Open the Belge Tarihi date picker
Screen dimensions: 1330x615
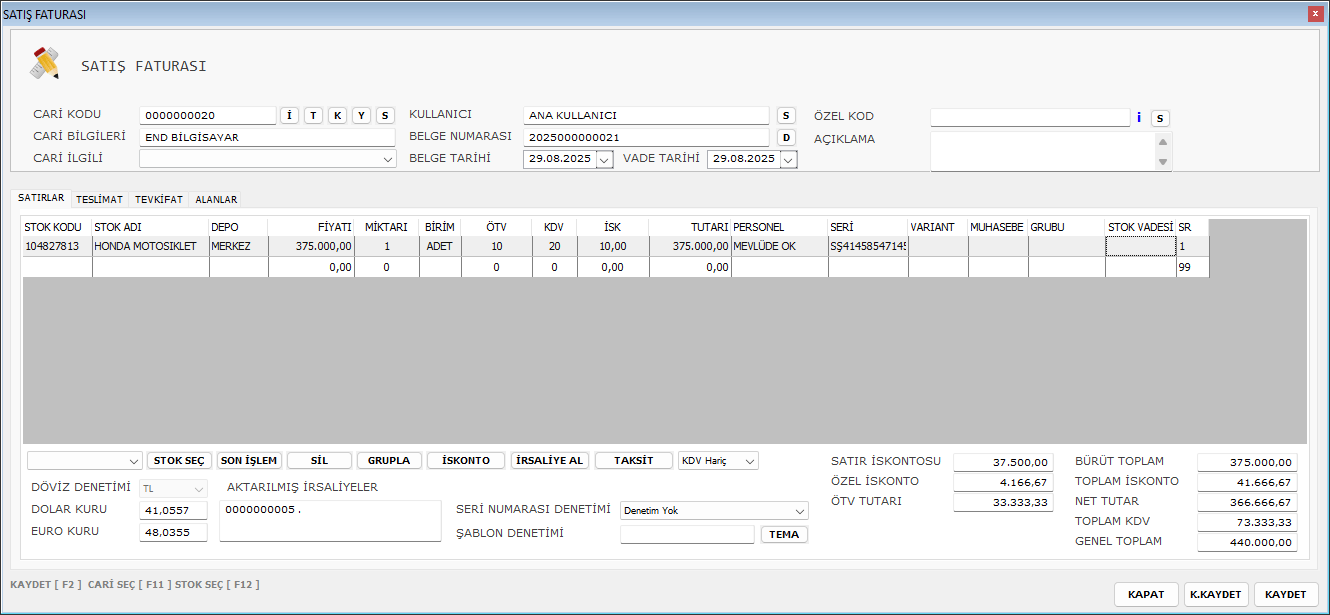point(604,159)
